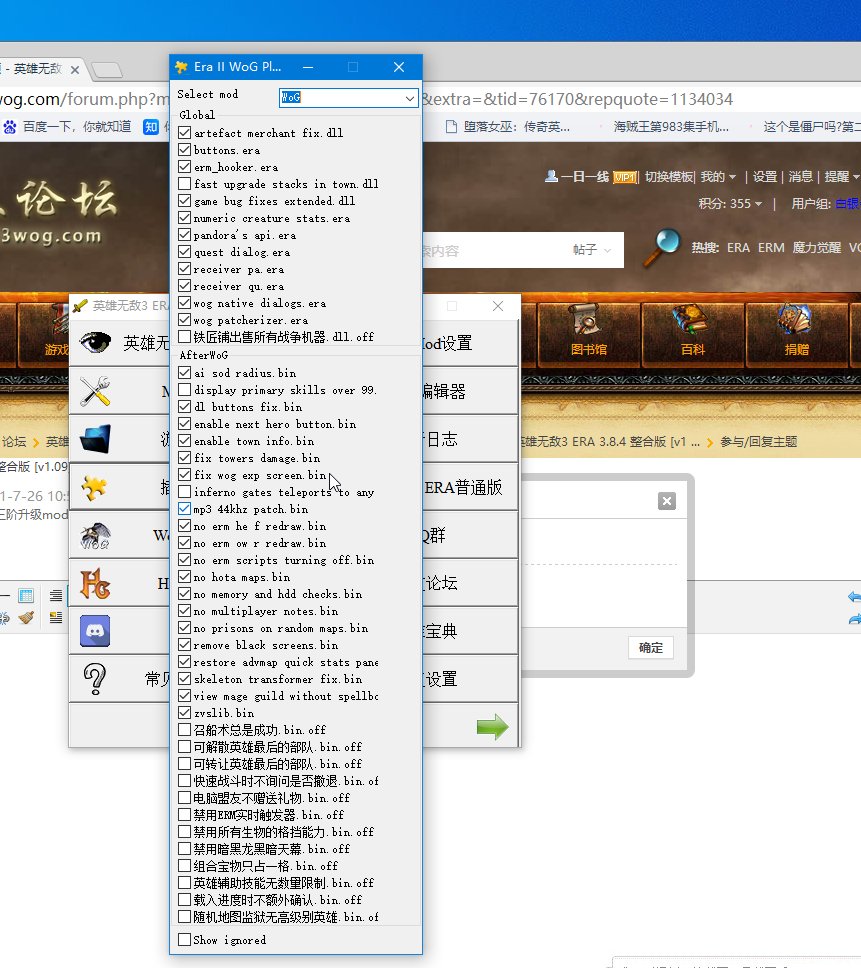Click the question mark help icon

[95, 679]
